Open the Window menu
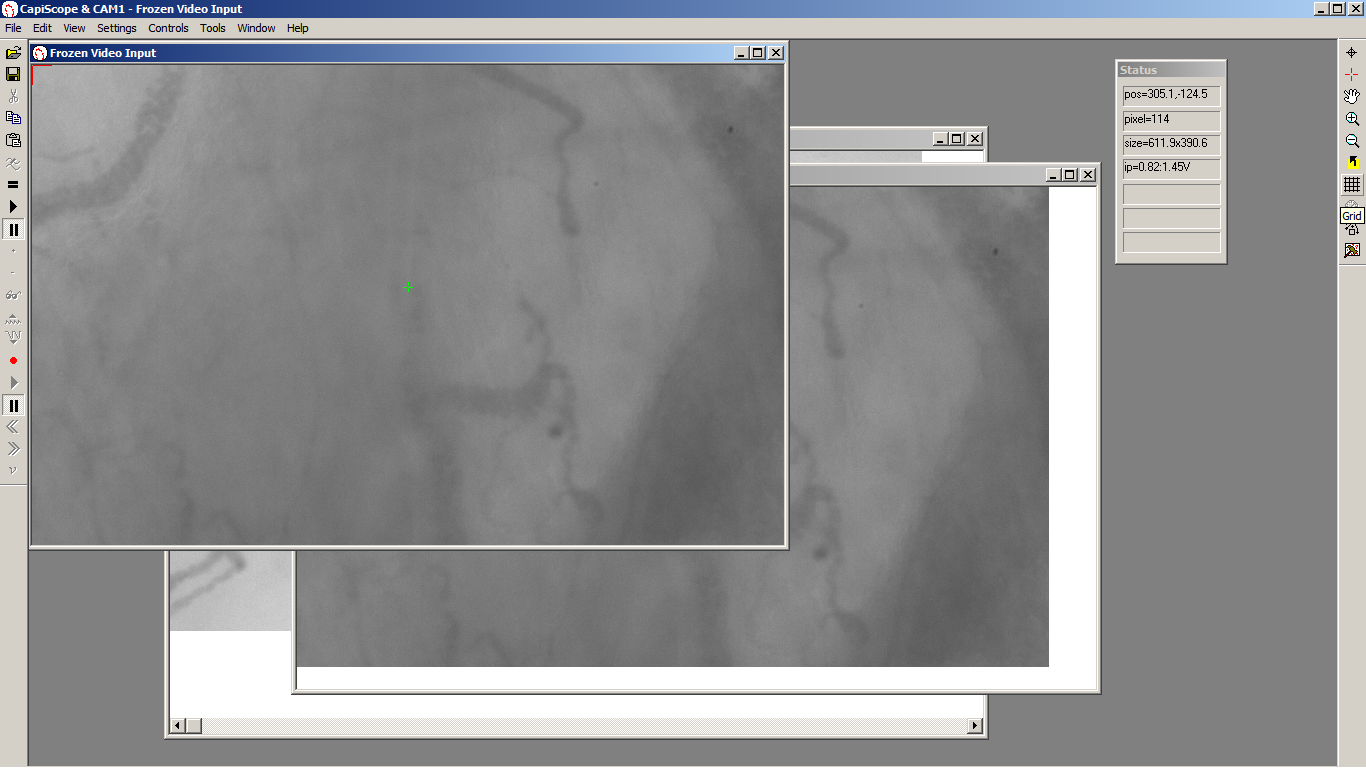The height and width of the screenshot is (768, 1366). (x=256, y=28)
